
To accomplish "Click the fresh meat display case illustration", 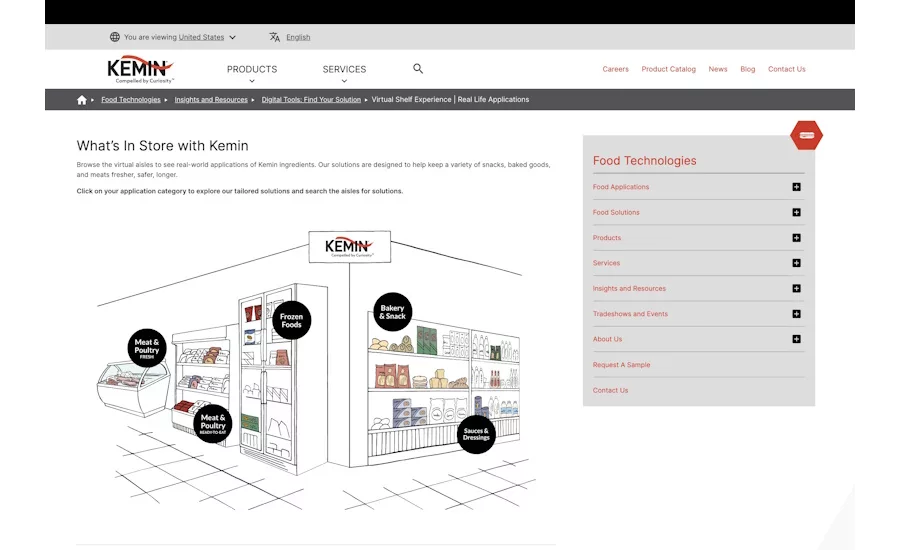I will [x=133, y=388].
